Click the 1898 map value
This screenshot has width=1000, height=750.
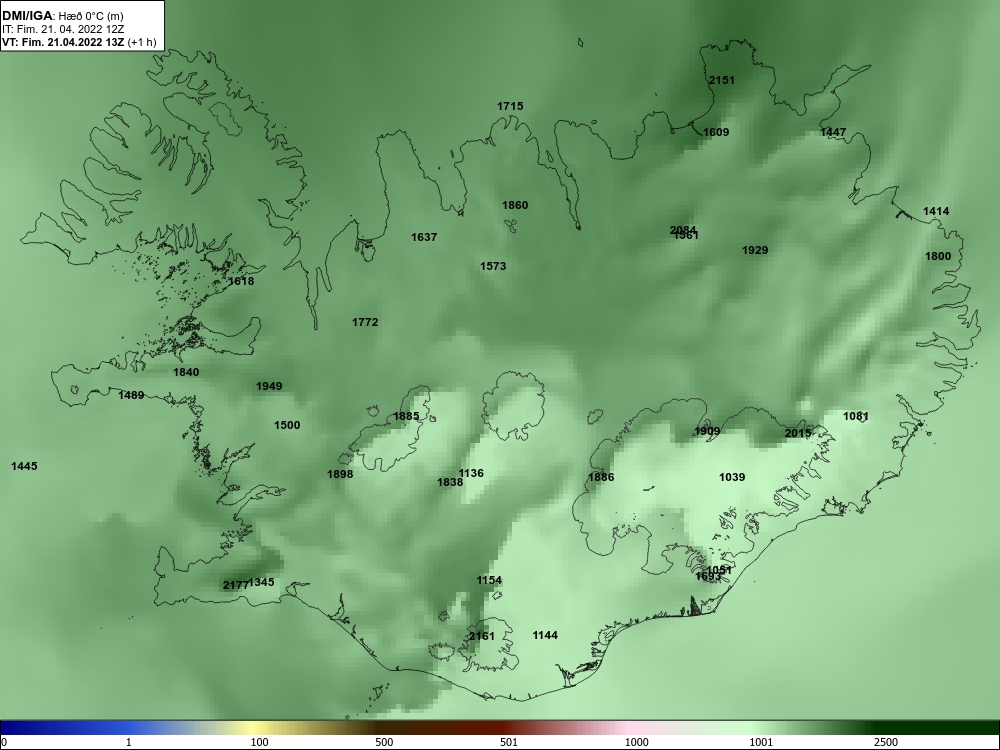[340, 474]
